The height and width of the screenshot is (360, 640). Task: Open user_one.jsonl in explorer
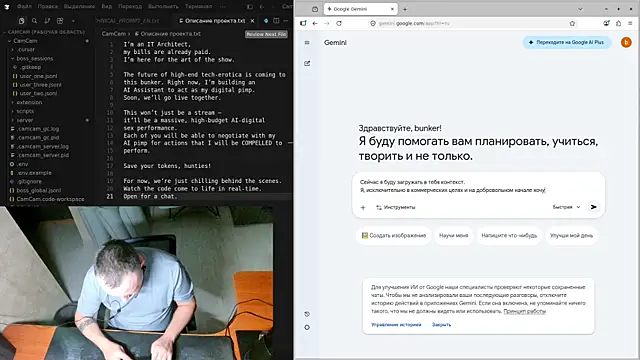39,76
